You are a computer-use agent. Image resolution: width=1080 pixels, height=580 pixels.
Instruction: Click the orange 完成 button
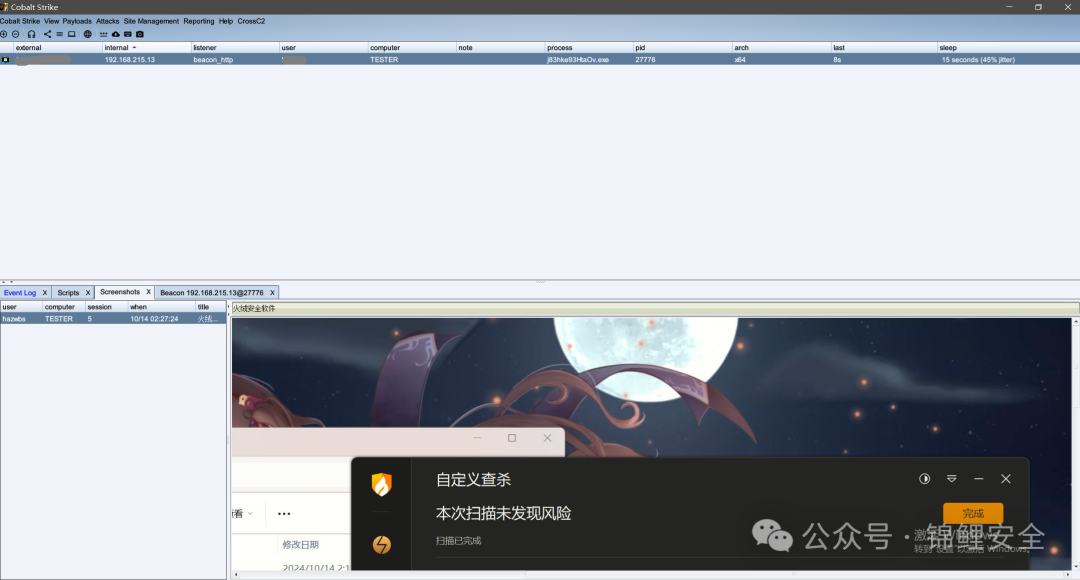tap(973, 513)
